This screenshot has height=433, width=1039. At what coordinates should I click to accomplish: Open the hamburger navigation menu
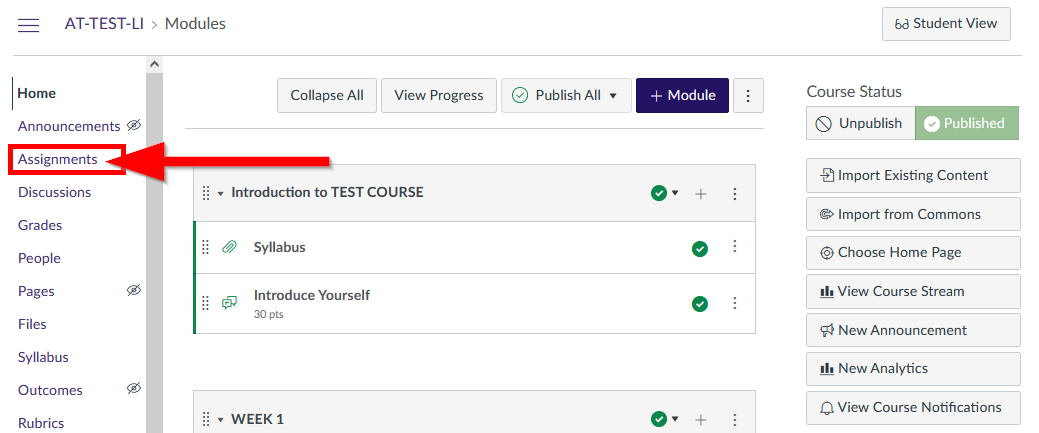pyautogui.click(x=28, y=25)
